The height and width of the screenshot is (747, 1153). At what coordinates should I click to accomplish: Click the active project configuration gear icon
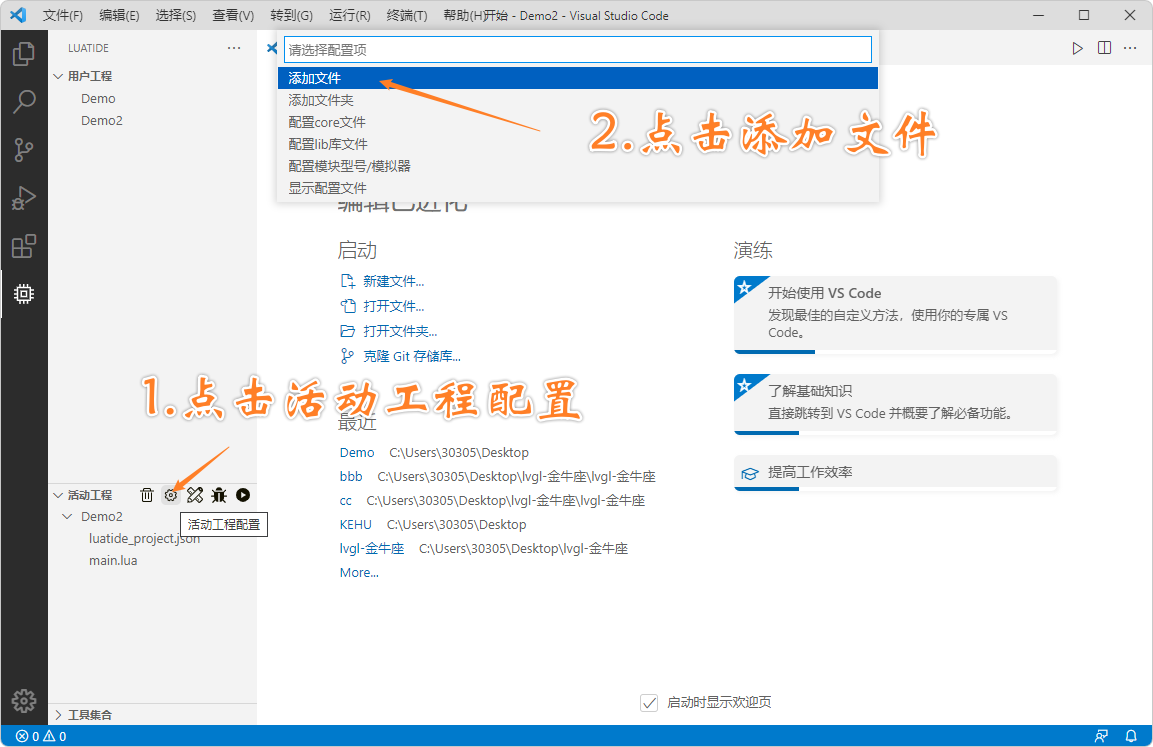[x=171, y=495]
